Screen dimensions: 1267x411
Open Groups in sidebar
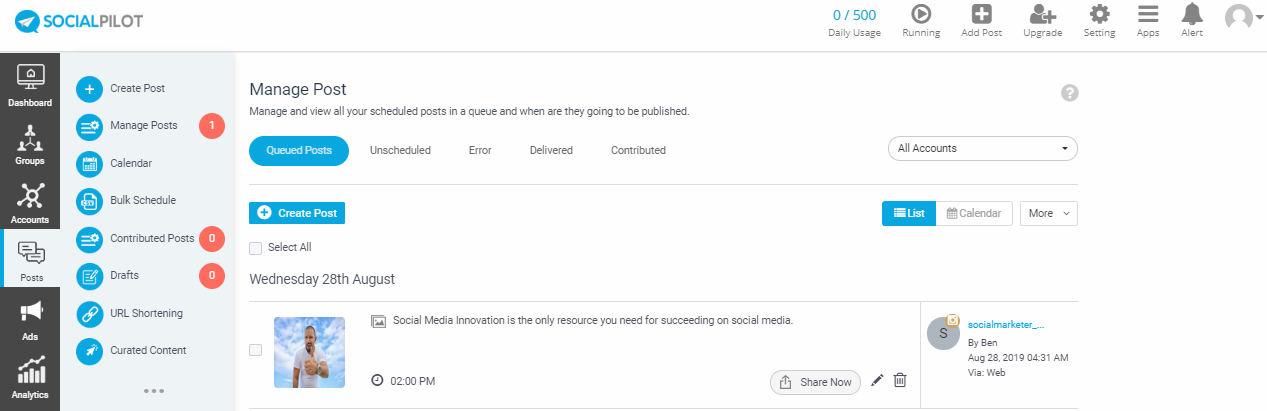click(x=30, y=143)
